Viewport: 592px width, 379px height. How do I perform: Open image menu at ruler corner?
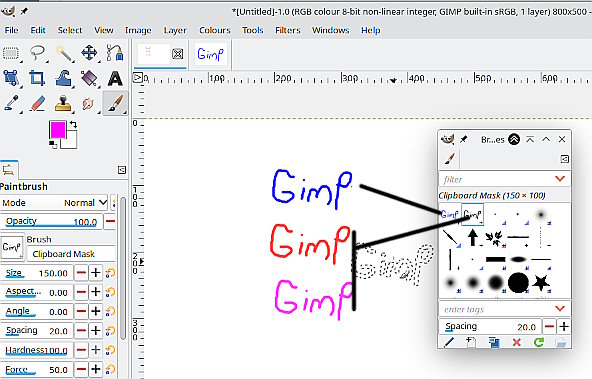point(138,78)
